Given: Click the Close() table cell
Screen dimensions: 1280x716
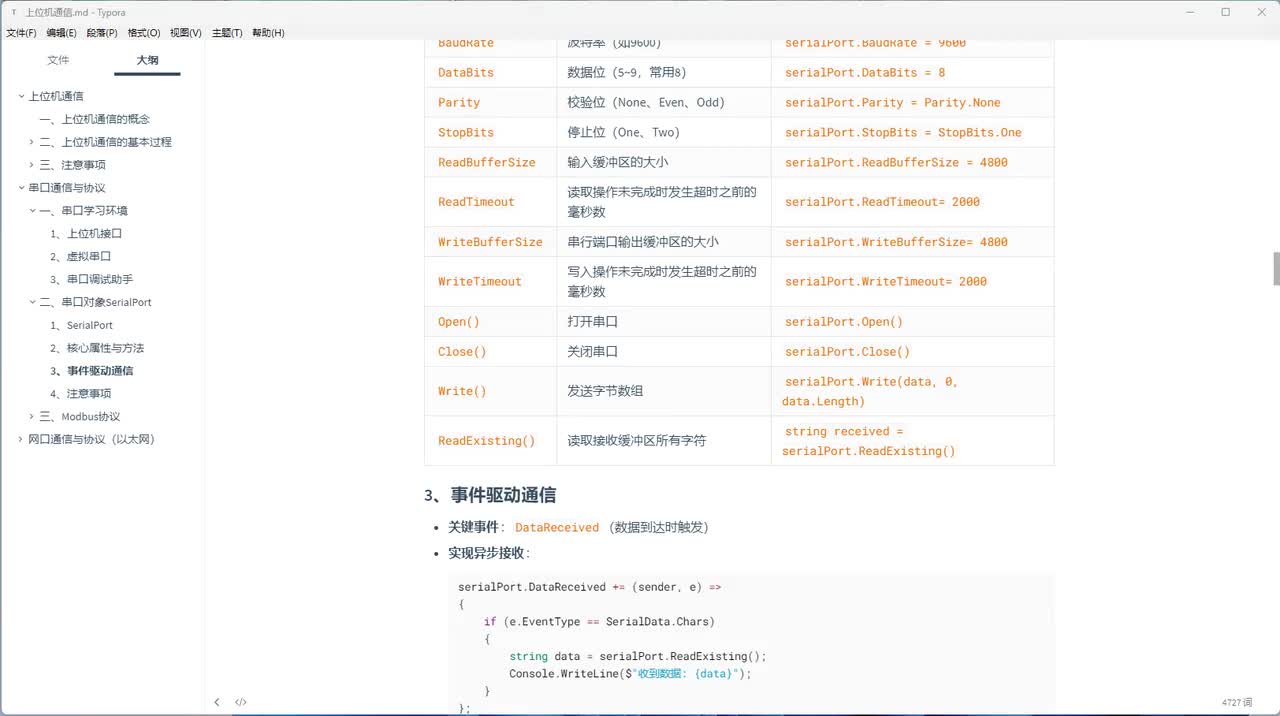Looking at the screenshot, I should coord(491,352).
